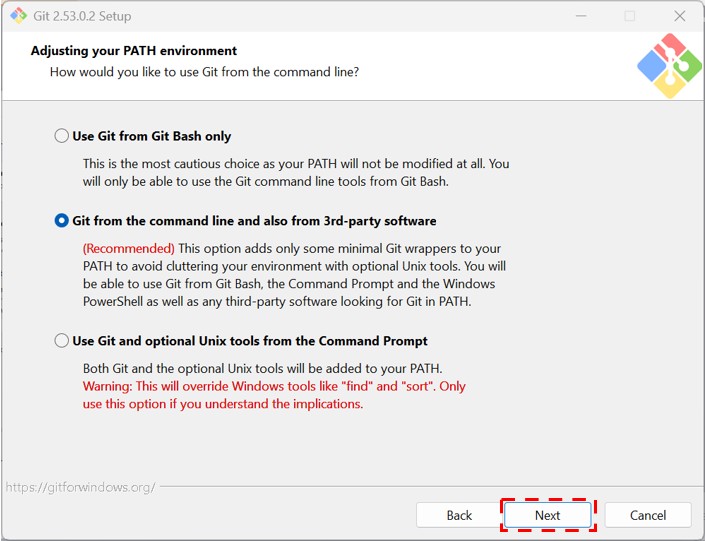Click the greyed-out maximize button

(x=629, y=16)
